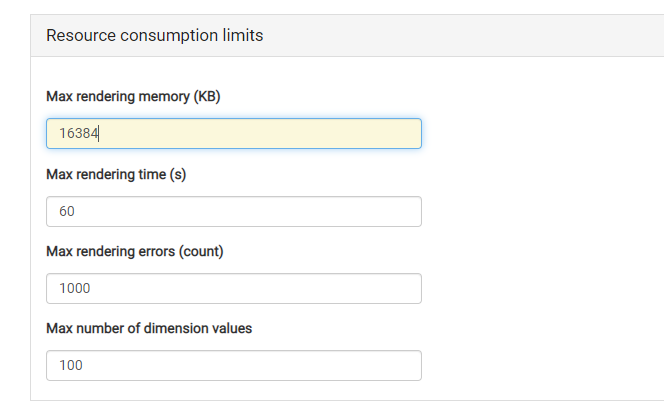Click the "(KB)" unit in the memory label
Screen dimensions: 664x412
[207, 97]
